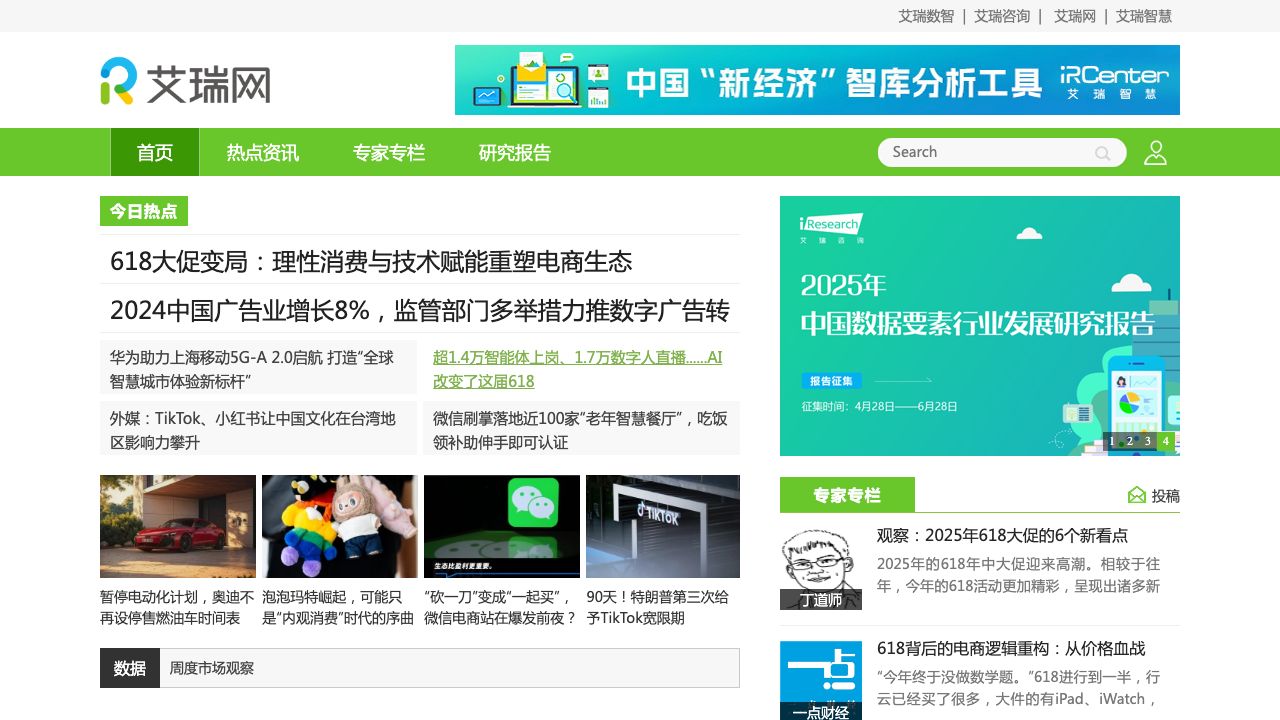Open the 研究报告 section
The image size is (1280, 720).
(516, 152)
